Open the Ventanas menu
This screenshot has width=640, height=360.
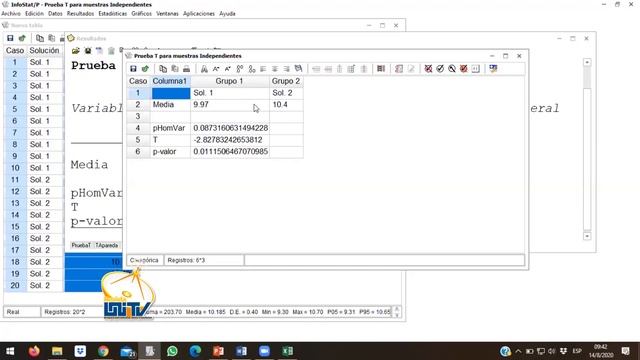(x=167, y=13)
